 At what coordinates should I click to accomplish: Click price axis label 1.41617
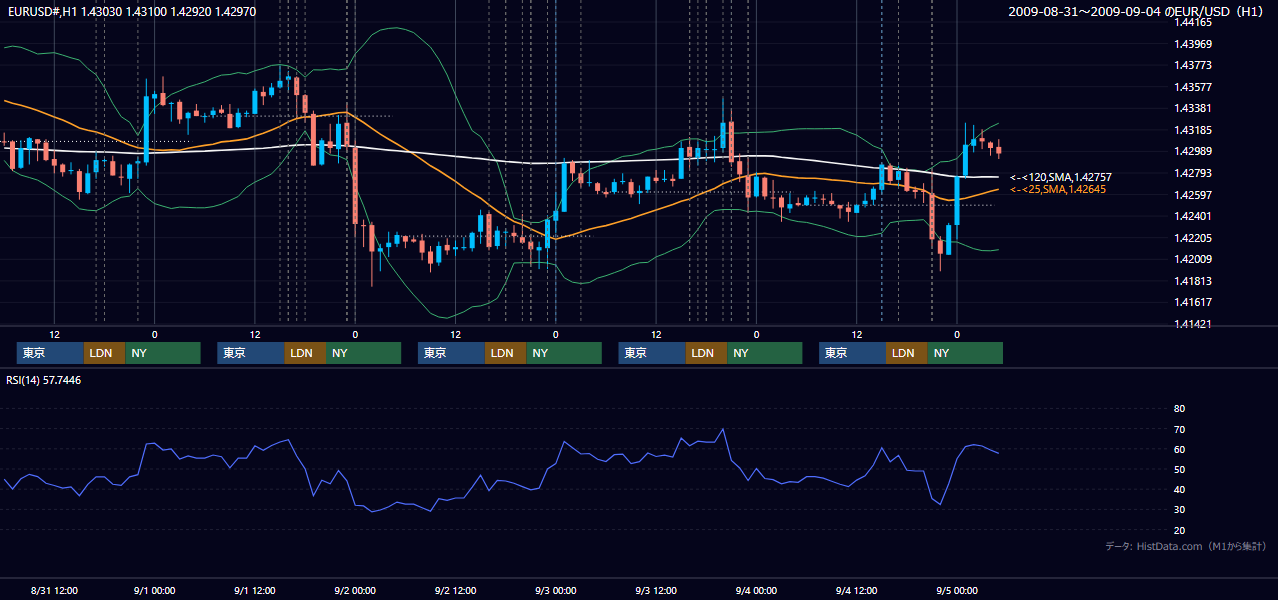1192,302
